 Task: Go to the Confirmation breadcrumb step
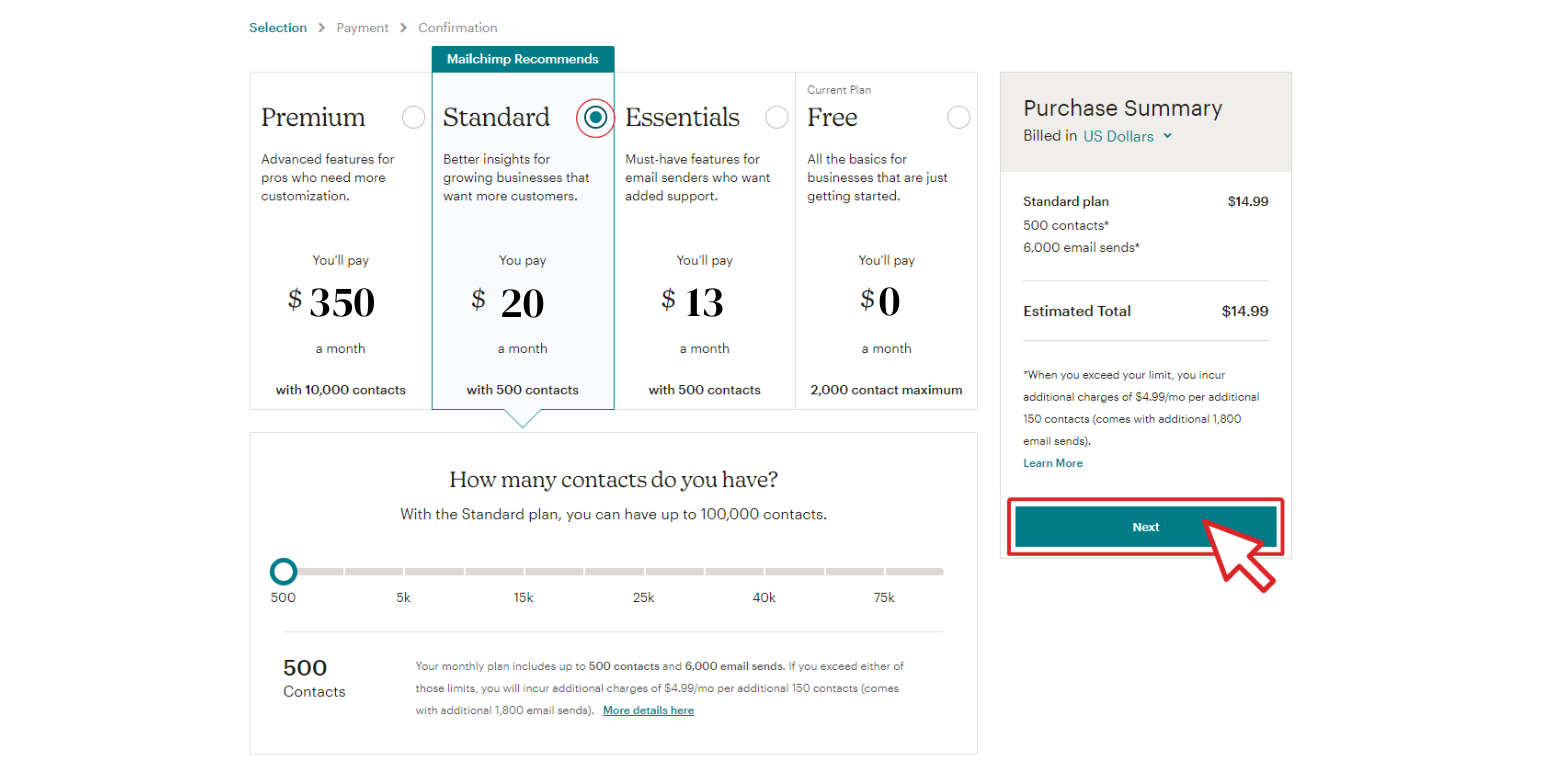click(x=458, y=28)
